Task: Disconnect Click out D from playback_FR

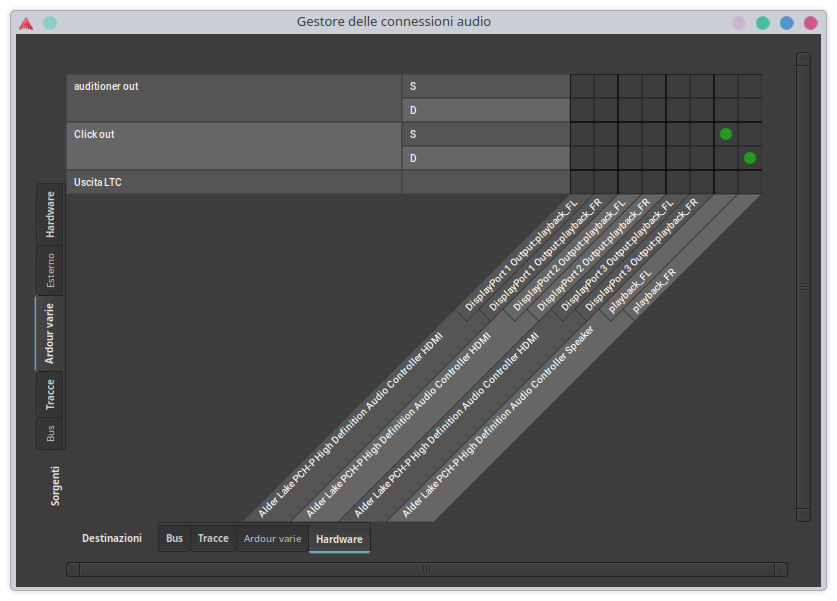Action: coord(750,158)
